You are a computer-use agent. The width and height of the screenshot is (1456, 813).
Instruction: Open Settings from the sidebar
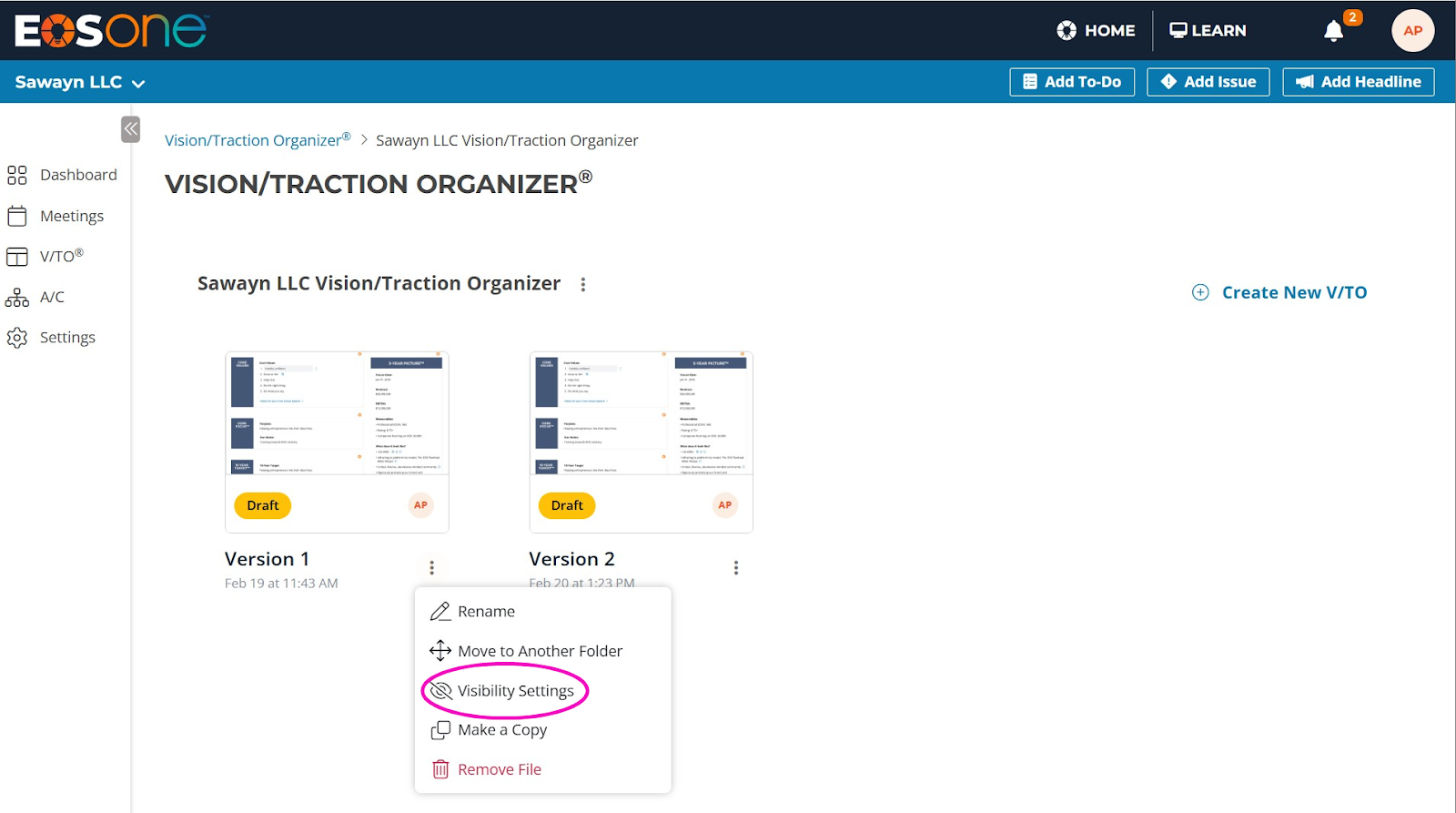click(x=51, y=338)
